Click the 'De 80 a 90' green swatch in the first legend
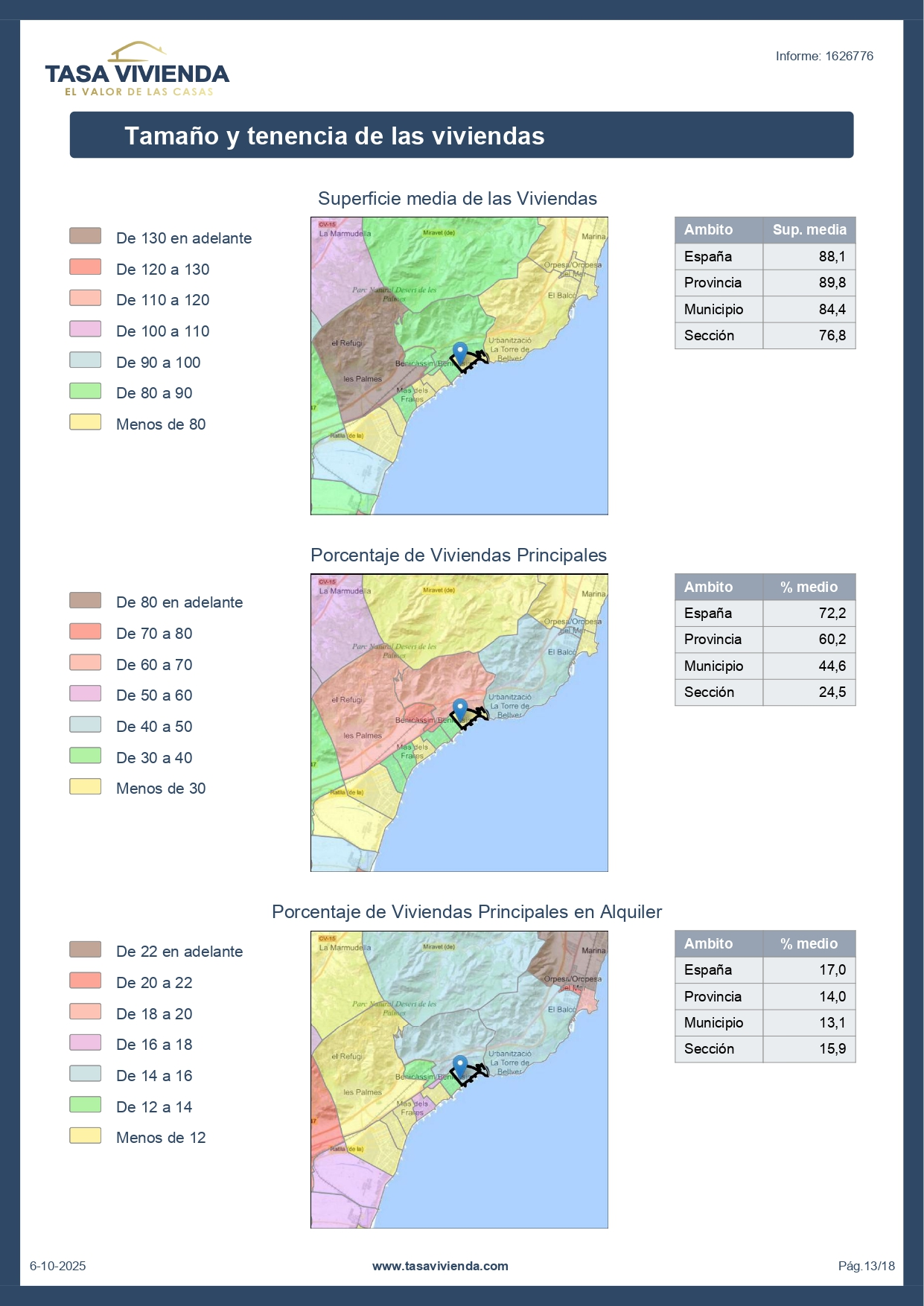This screenshot has height=1306, width=924. click(x=85, y=392)
